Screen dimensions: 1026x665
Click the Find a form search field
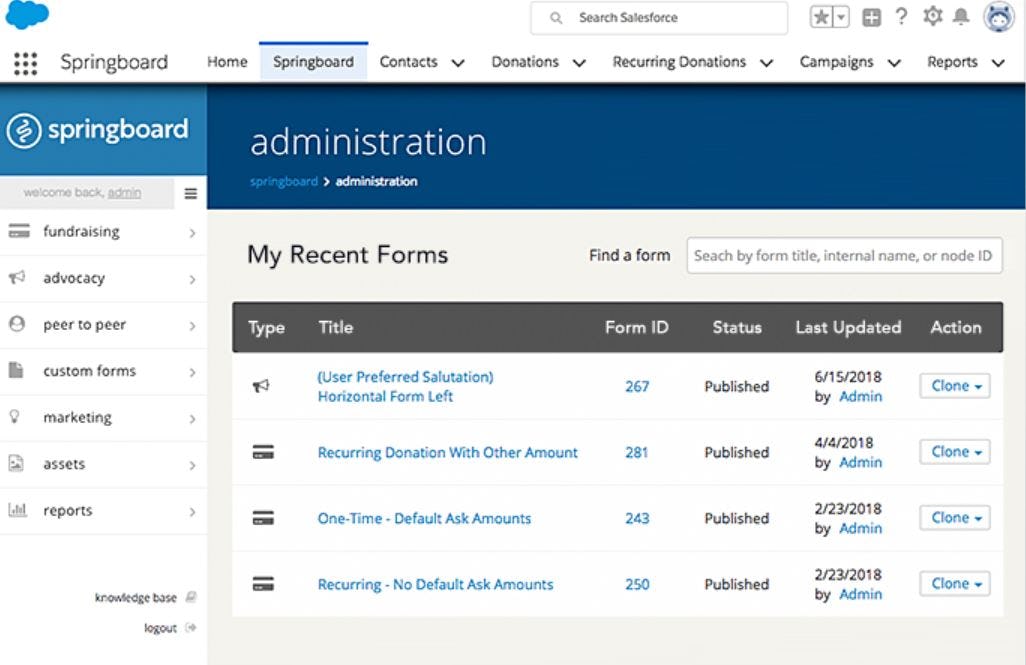[843, 255]
